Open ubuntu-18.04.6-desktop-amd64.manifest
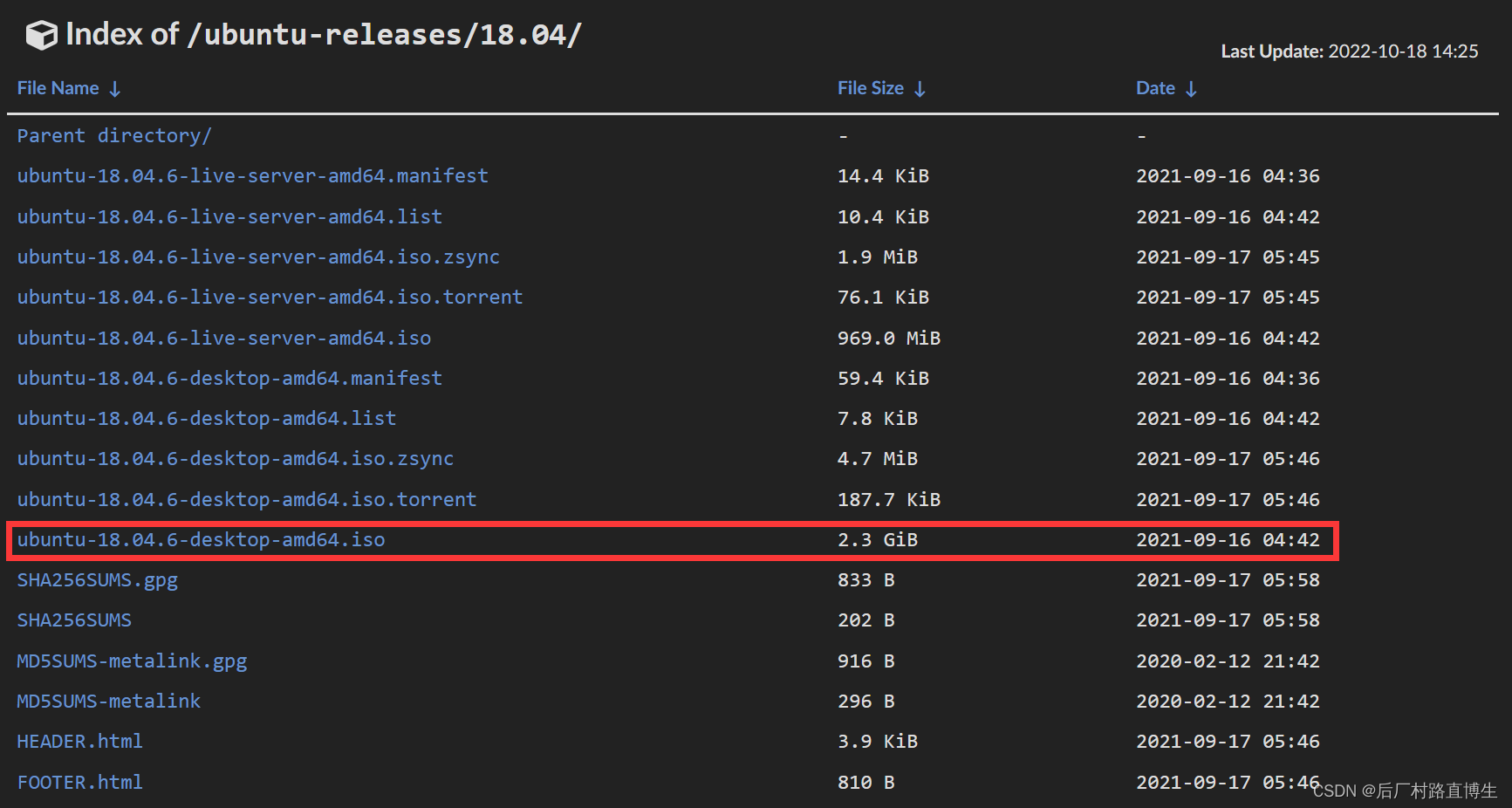The height and width of the screenshot is (808, 1512). click(229, 378)
